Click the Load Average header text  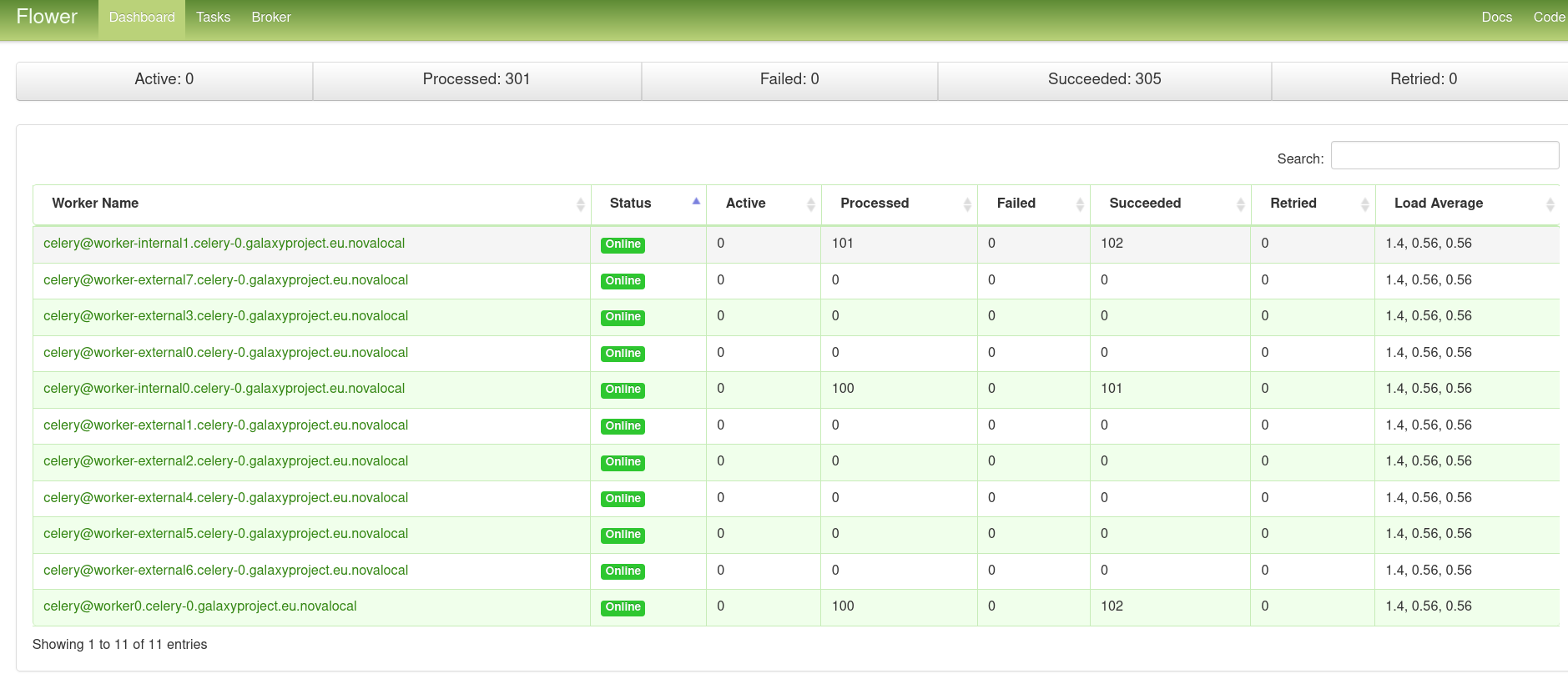[x=1439, y=204]
